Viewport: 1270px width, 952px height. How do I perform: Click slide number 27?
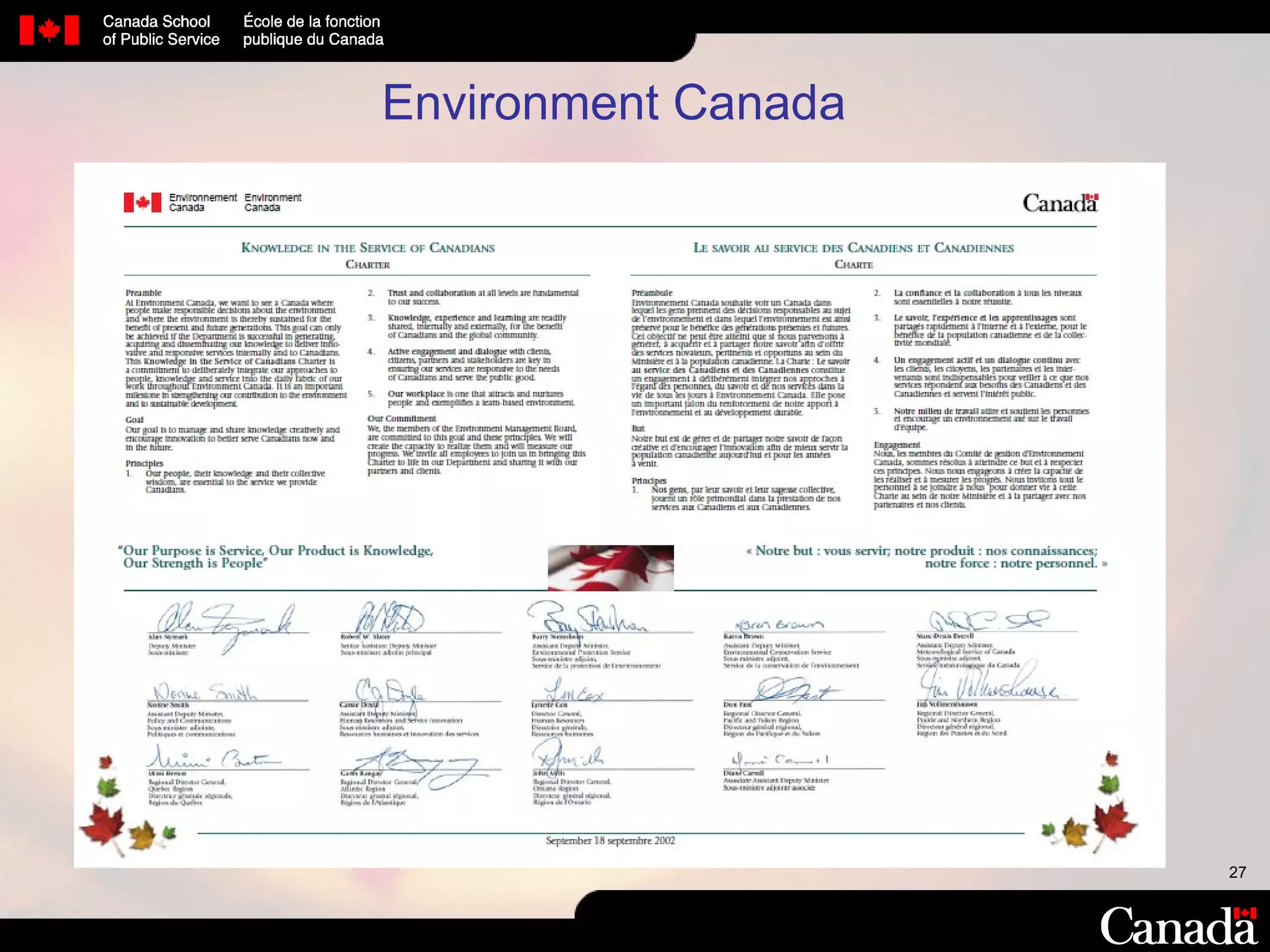pyautogui.click(x=1237, y=872)
